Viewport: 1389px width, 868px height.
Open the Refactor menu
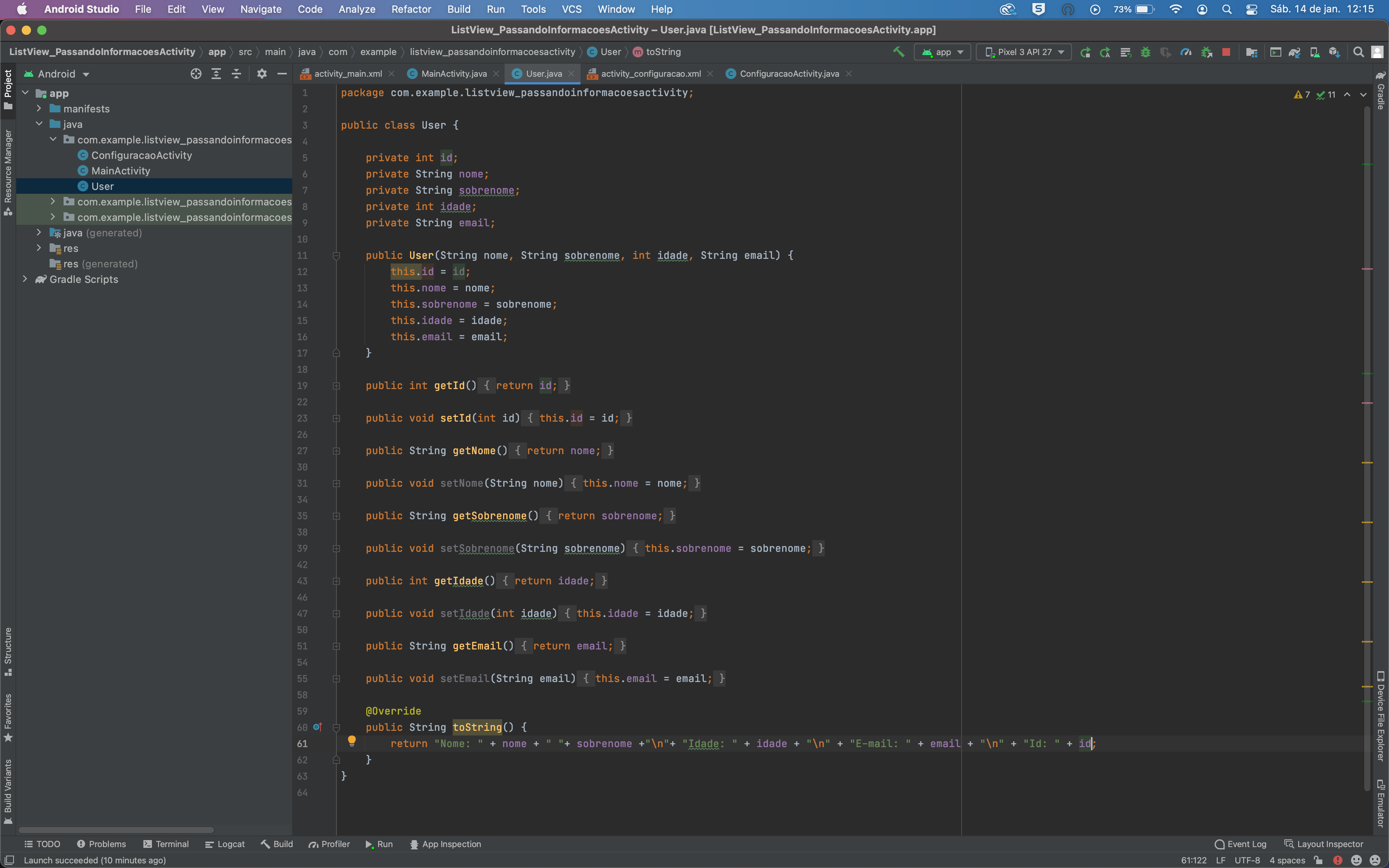pos(411,9)
